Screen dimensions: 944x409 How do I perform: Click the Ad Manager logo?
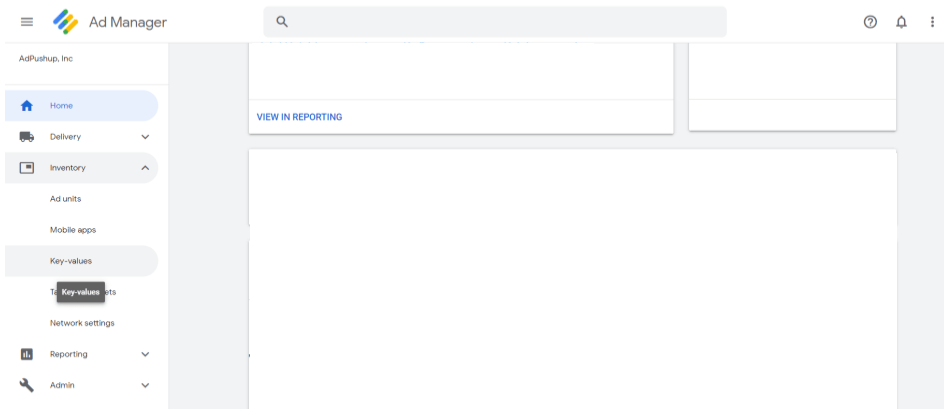coord(66,22)
